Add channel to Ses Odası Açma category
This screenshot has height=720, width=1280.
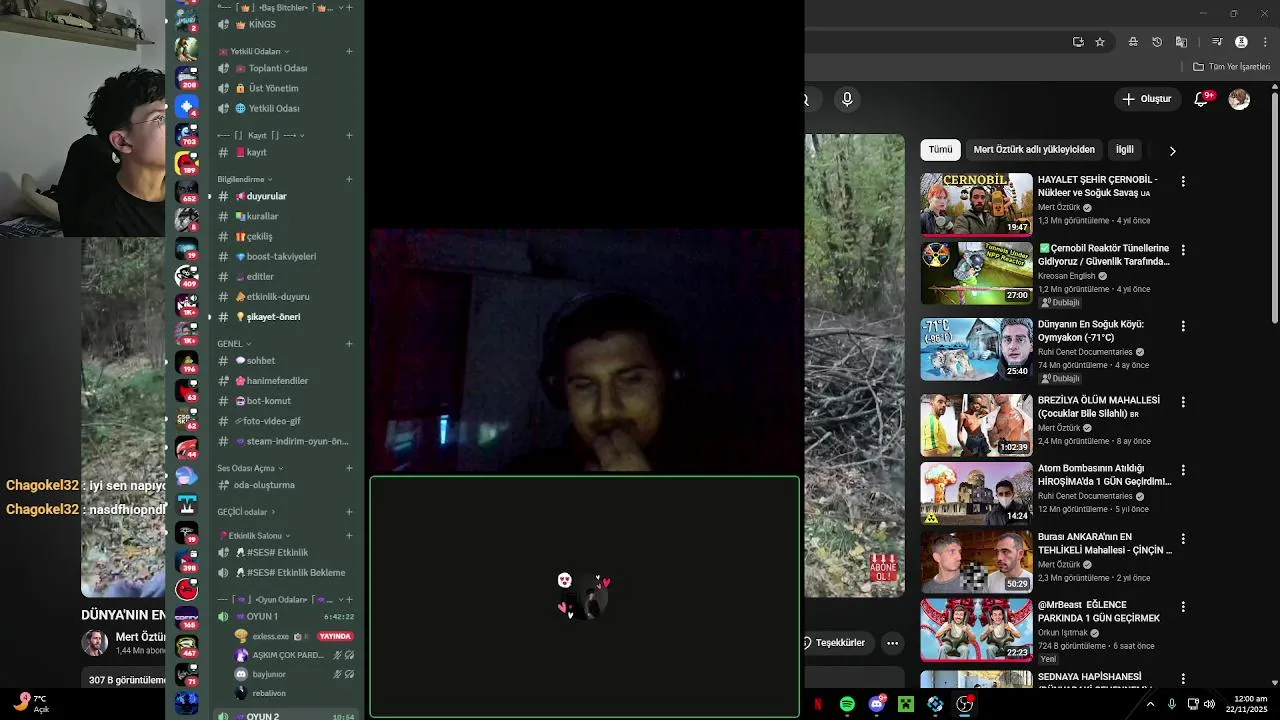point(349,467)
